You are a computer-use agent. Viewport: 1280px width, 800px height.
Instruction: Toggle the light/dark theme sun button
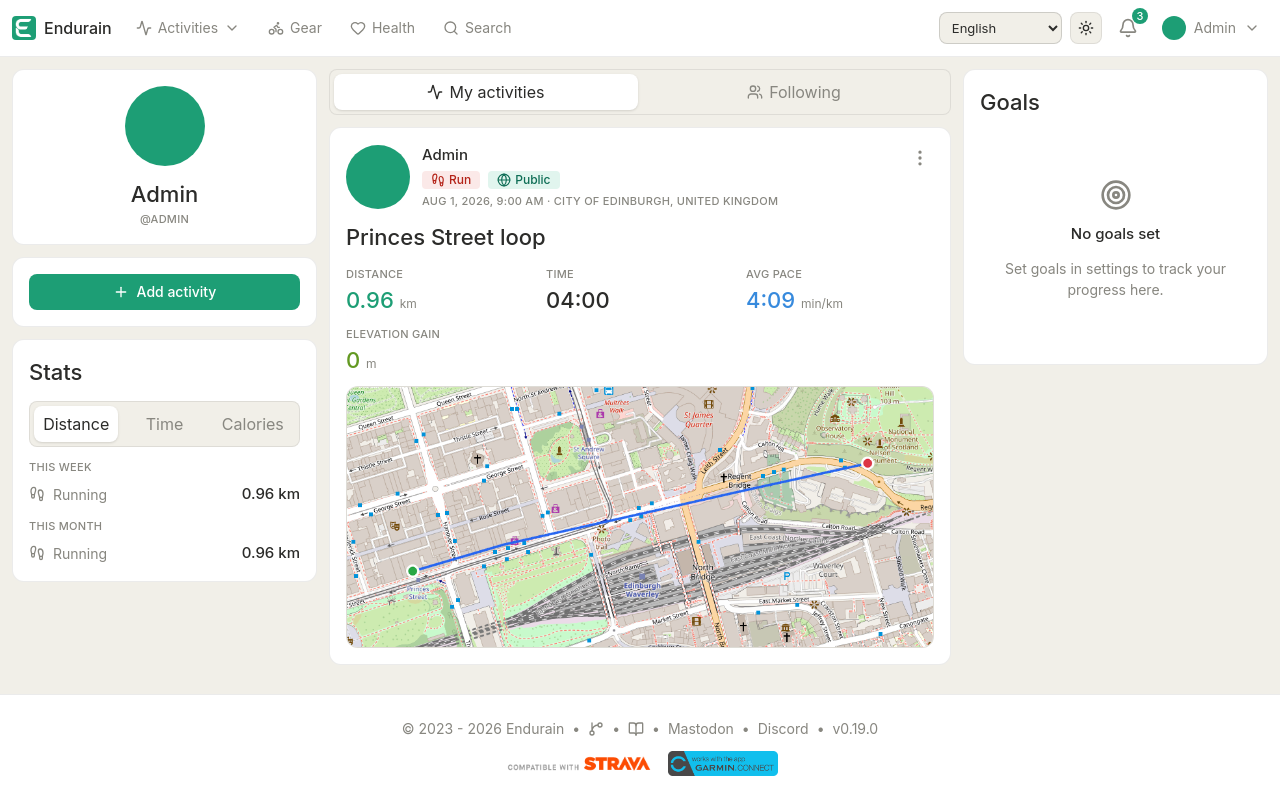tap(1086, 28)
